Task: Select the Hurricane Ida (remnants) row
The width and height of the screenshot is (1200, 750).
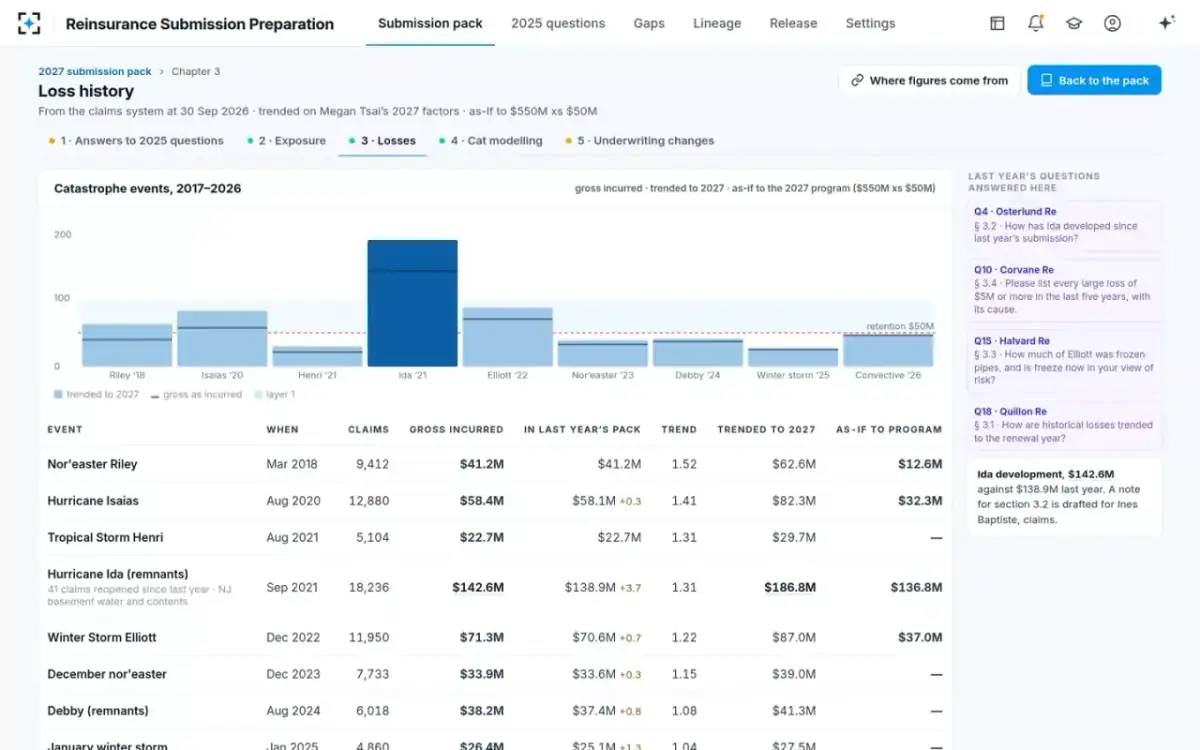Action: pyautogui.click(x=495, y=588)
